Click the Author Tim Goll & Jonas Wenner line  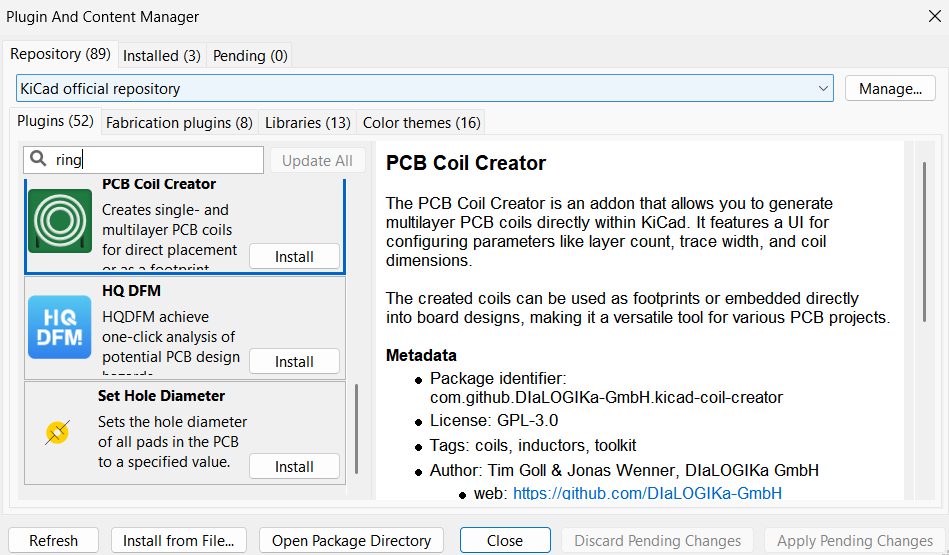[x=624, y=470]
